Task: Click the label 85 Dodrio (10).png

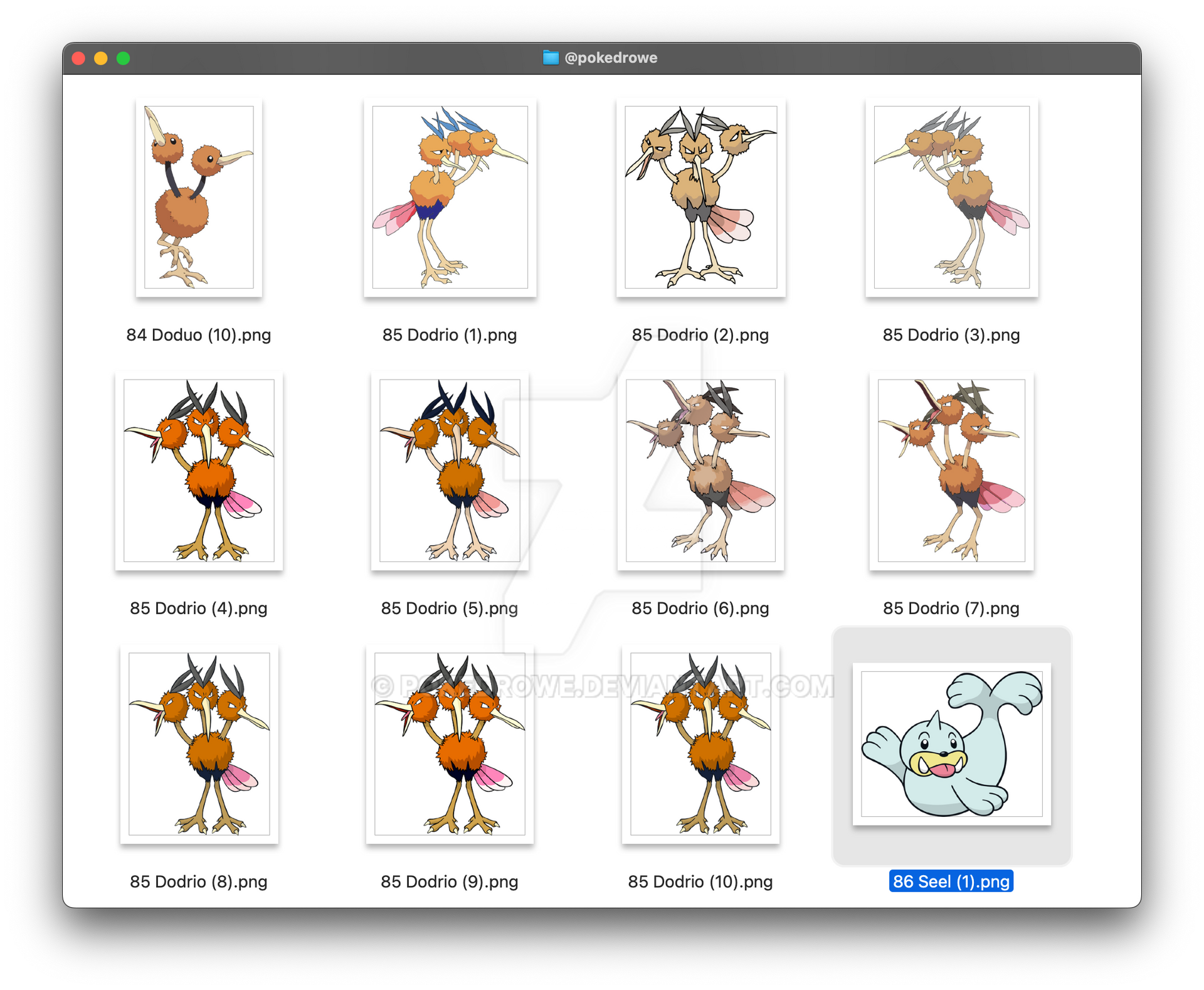Action: coord(700,881)
